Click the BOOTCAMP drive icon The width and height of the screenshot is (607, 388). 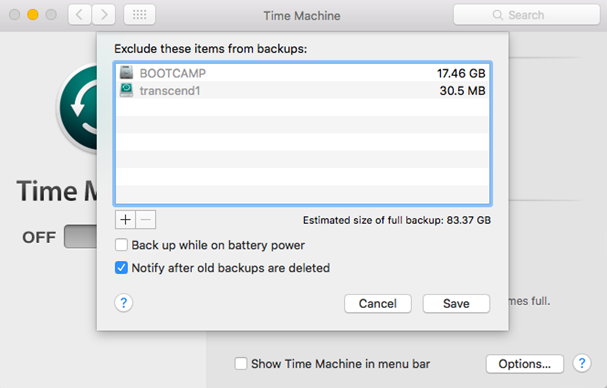pyautogui.click(x=126, y=72)
